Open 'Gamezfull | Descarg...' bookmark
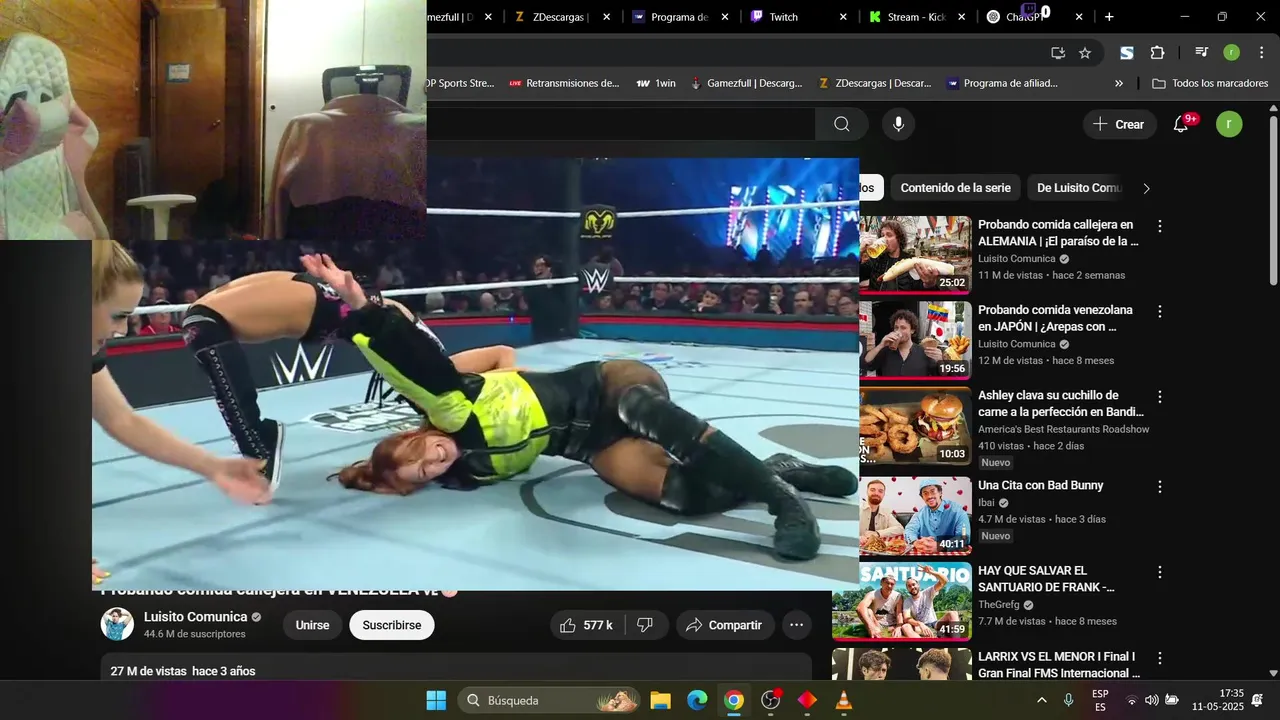 pos(746,83)
